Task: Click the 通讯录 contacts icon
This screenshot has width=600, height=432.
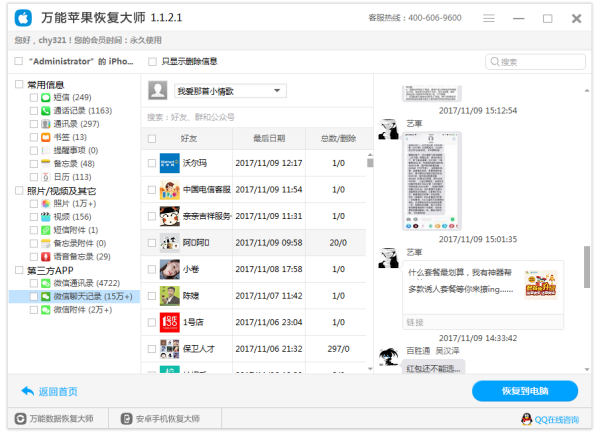Action: pyautogui.click(x=46, y=124)
